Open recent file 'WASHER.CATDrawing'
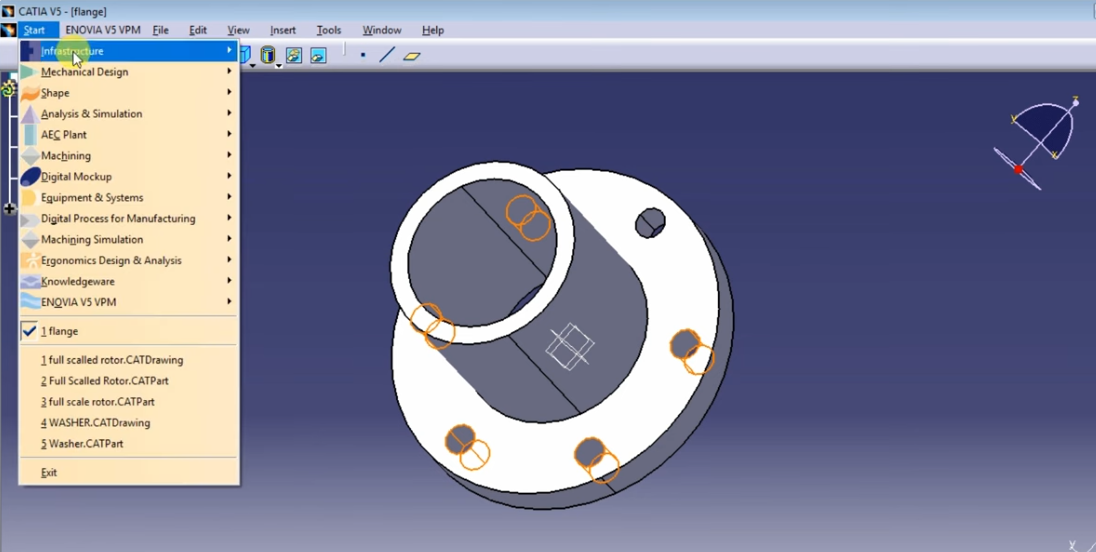The height and width of the screenshot is (552, 1096). pyautogui.click(x=95, y=423)
